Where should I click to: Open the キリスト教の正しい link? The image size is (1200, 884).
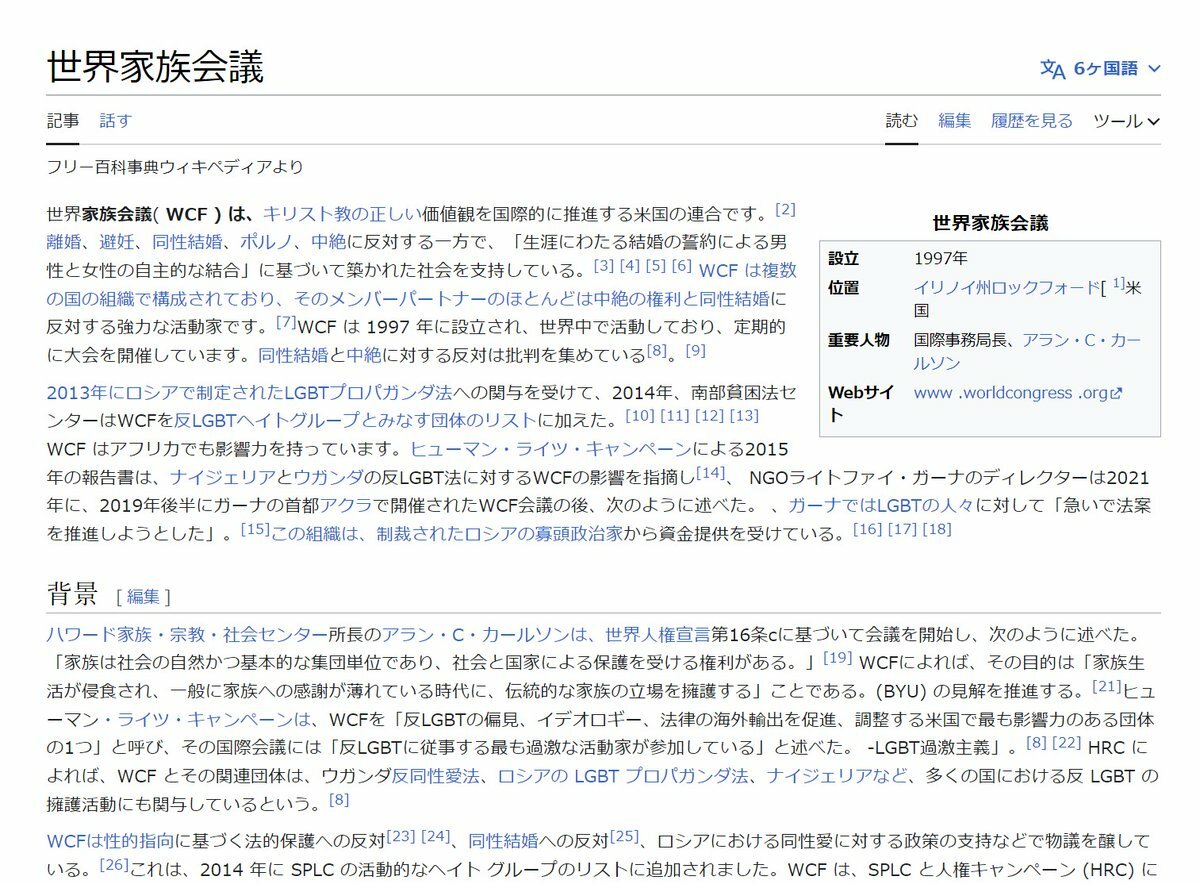343,214
